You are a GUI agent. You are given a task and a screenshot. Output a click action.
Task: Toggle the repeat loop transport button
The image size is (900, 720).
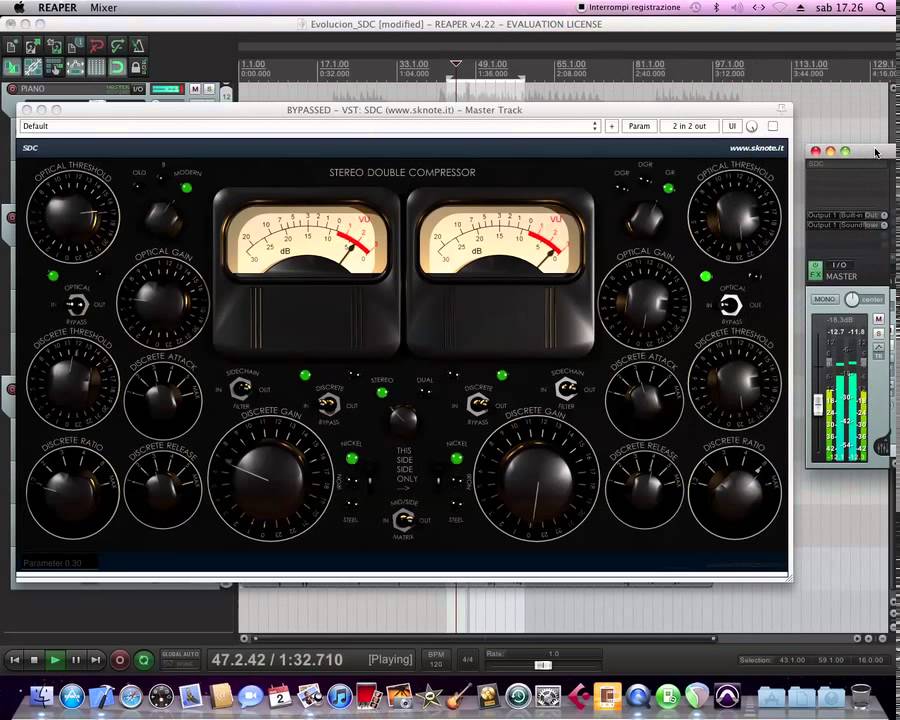(x=143, y=660)
